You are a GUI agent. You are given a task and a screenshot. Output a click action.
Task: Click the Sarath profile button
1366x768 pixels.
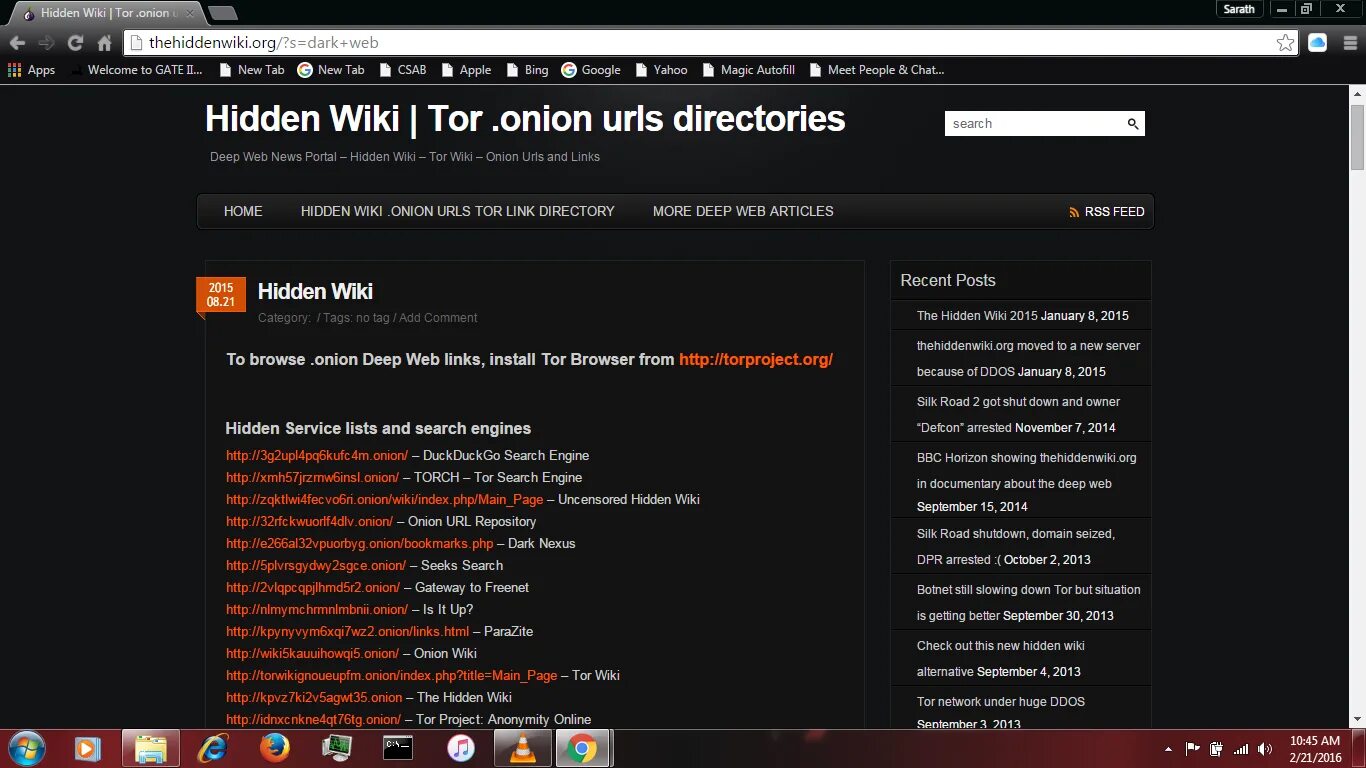(x=1239, y=9)
